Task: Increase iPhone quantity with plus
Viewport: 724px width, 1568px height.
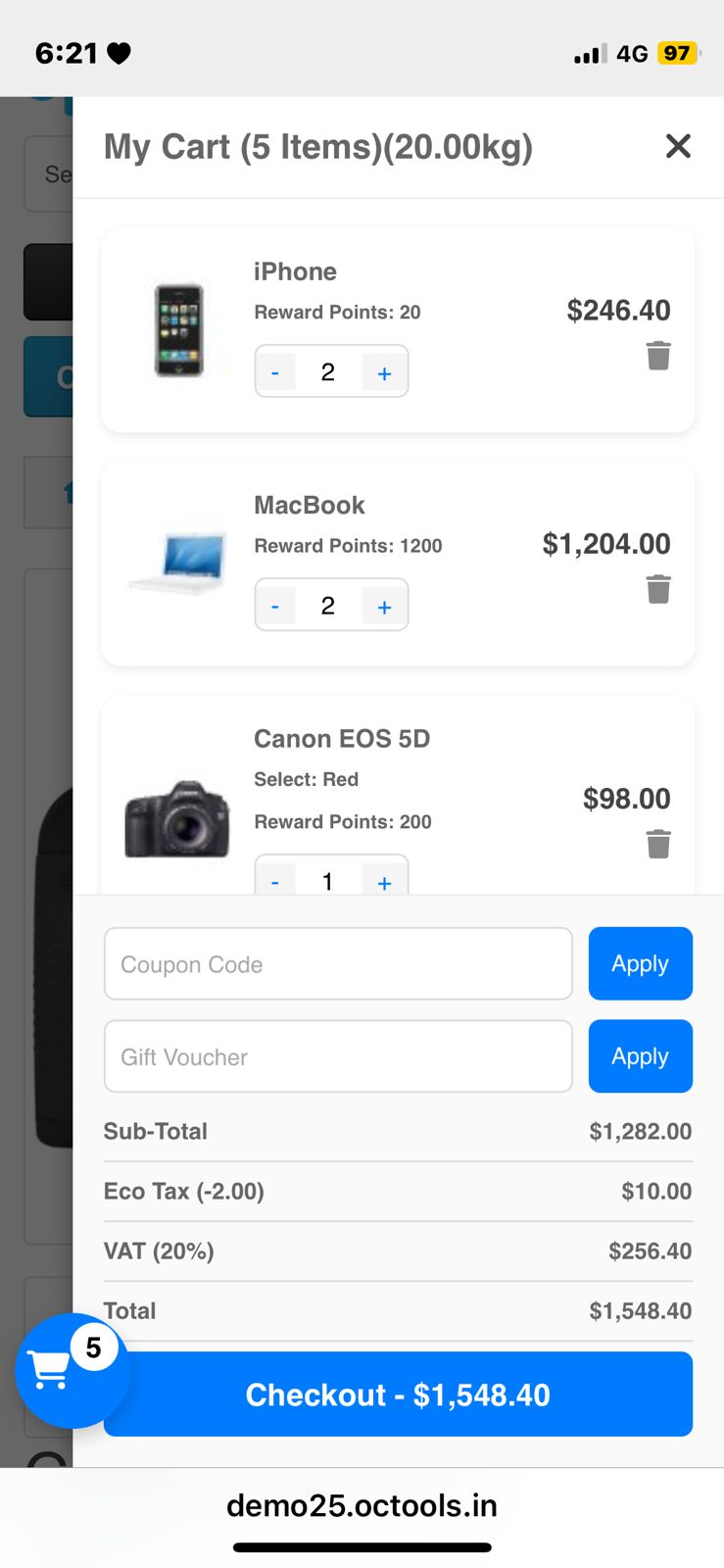Action: click(x=384, y=372)
